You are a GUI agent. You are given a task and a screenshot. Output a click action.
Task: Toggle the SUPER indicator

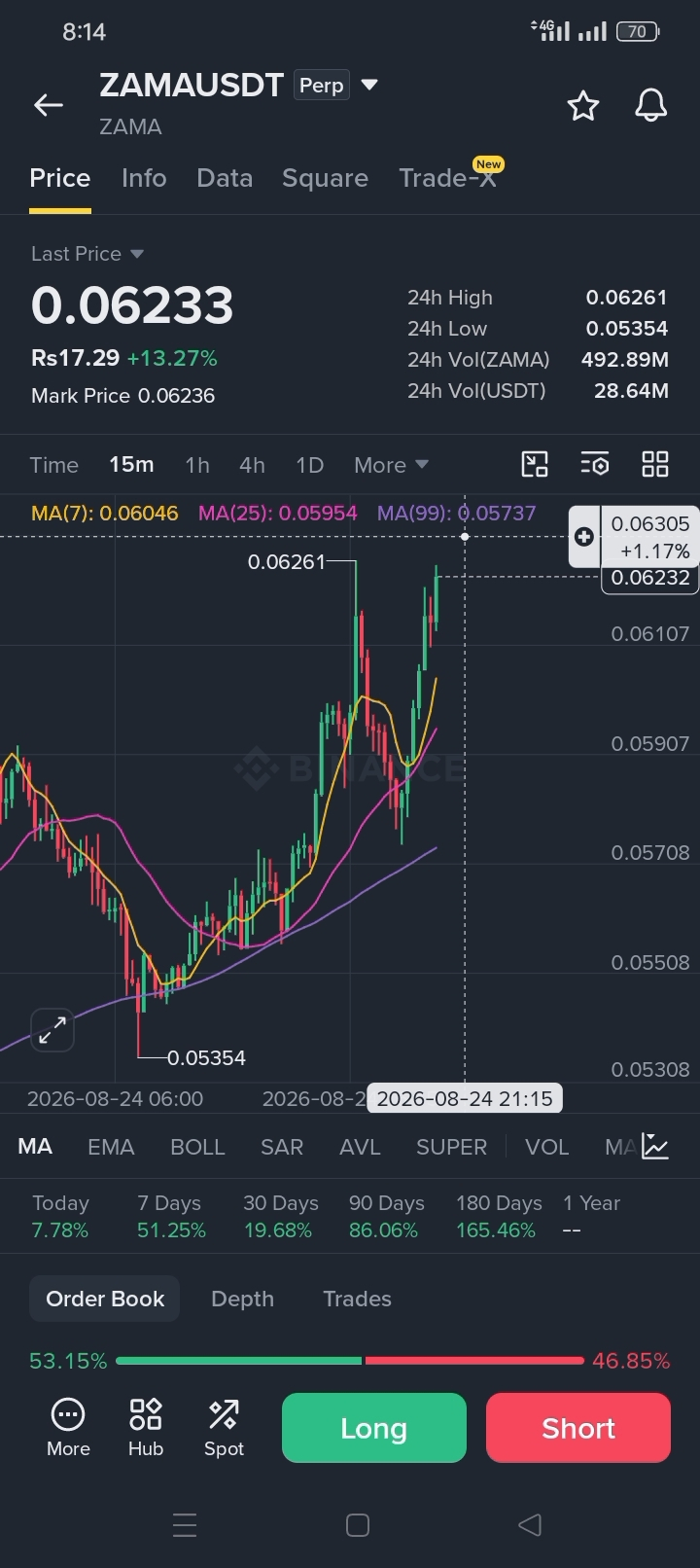[451, 1147]
